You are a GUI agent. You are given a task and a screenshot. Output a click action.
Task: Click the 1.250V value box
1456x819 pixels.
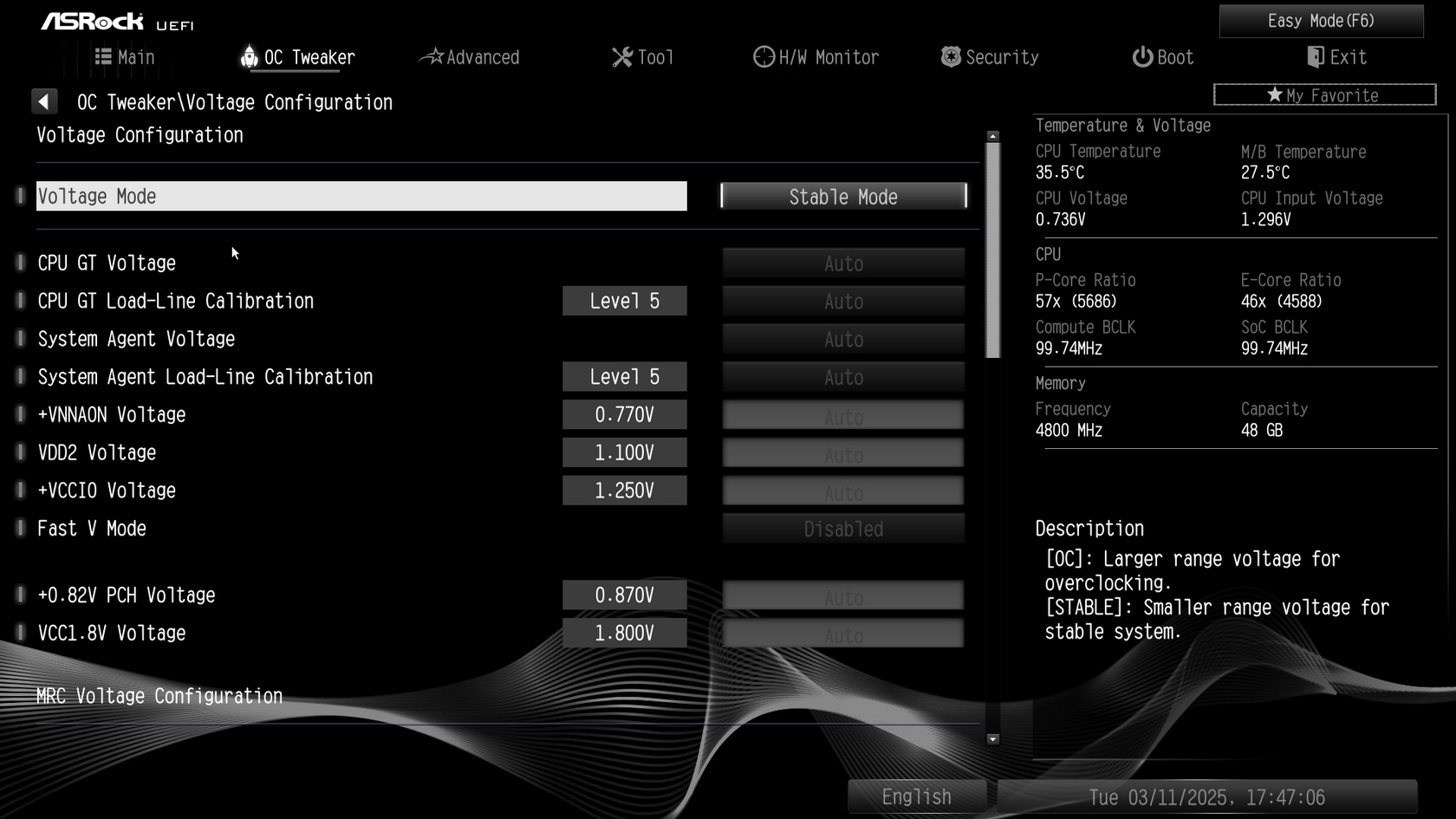click(x=624, y=491)
